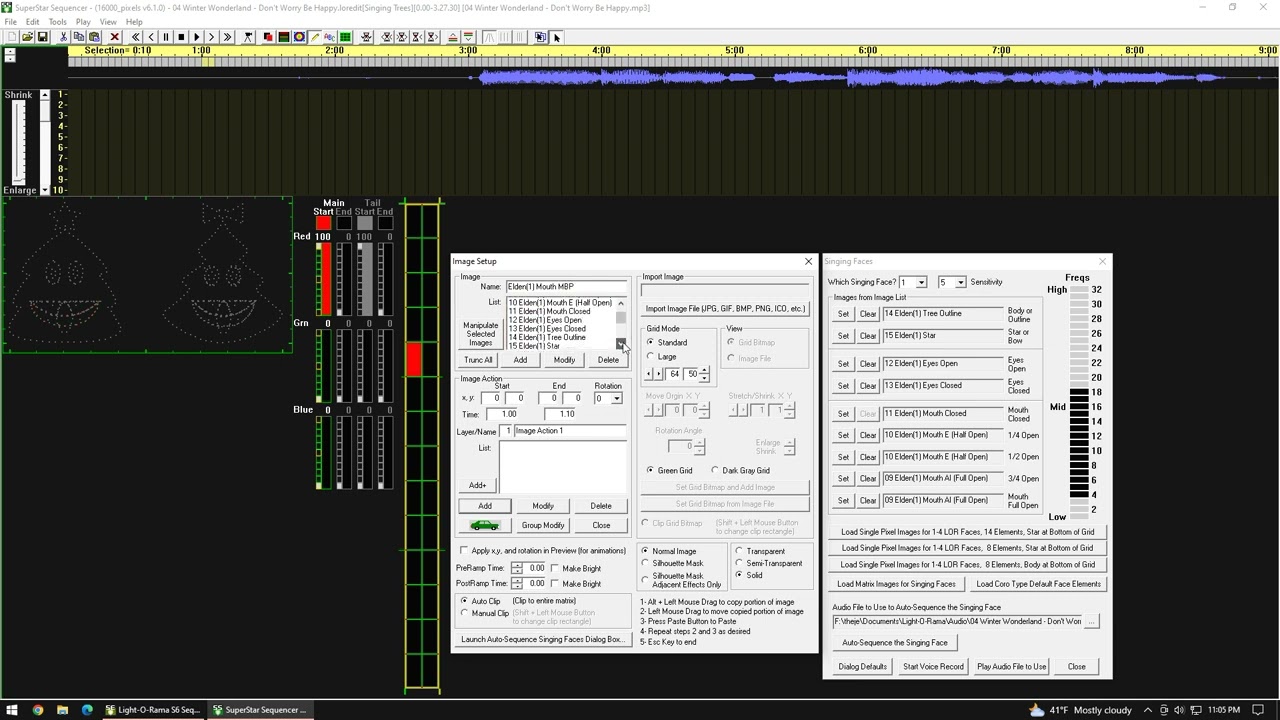Click the Save disk toolbar icon
This screenshot has height=720, width=1280.
pyautogui.click(x=42, y=37)
